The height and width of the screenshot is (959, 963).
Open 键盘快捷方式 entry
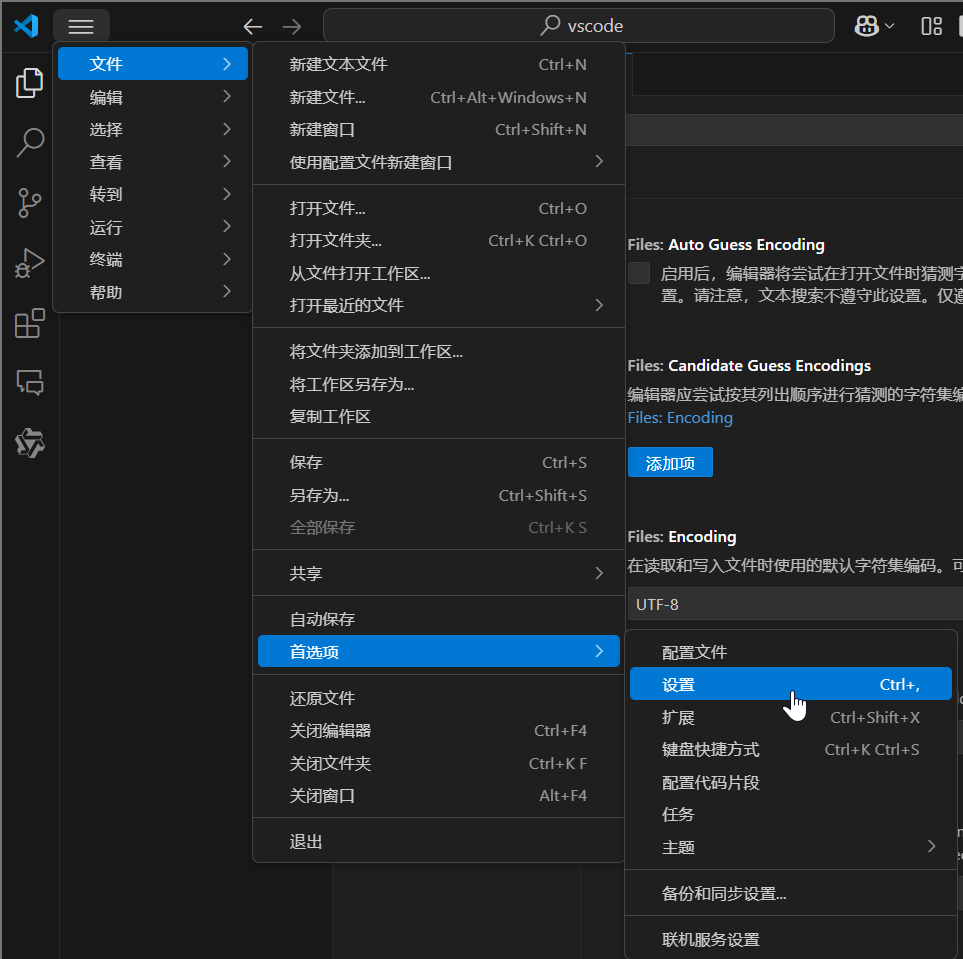coord(790,750)
